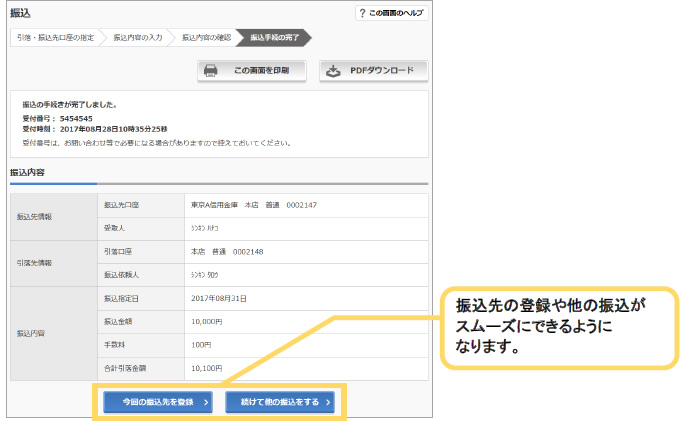This screenshot has width=680, height=421.
Task: Click the 振込内容 section heading
Action: pyautogui.click(x=27, y=173)
